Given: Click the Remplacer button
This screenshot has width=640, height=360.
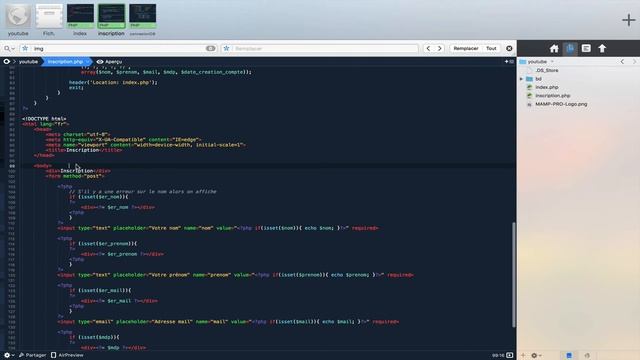Looking at the screenshot, I should (466, 48).
